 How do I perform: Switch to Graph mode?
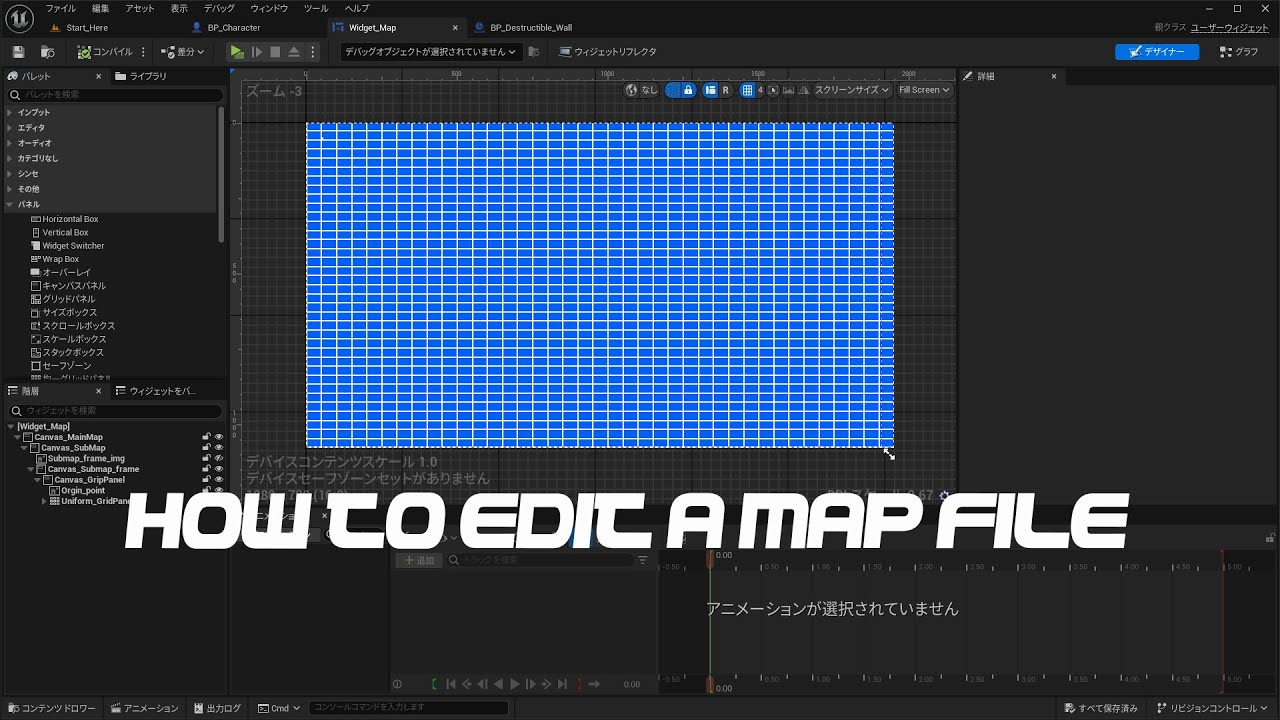[x=1240, y=52]
